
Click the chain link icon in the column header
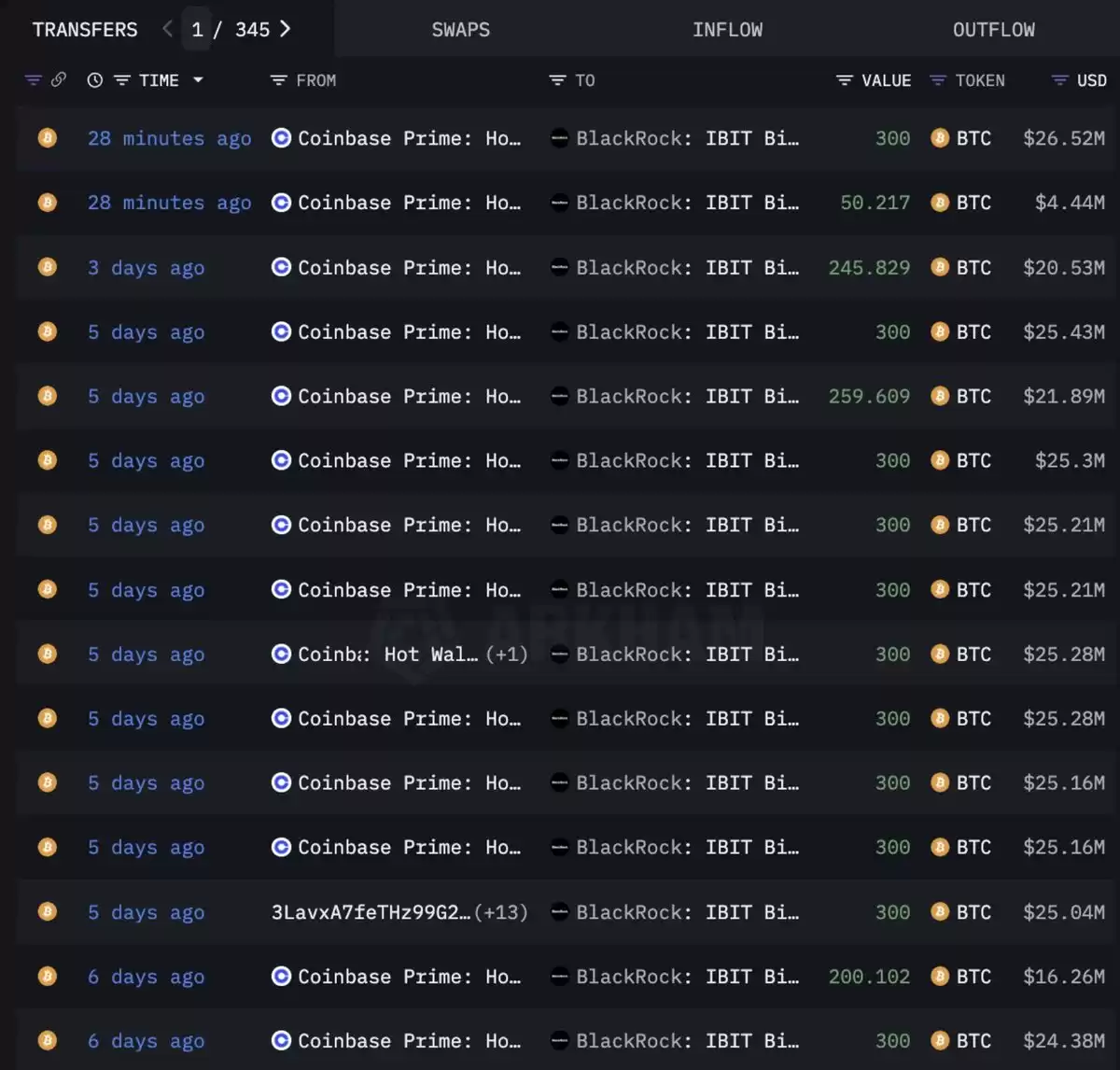59,80
